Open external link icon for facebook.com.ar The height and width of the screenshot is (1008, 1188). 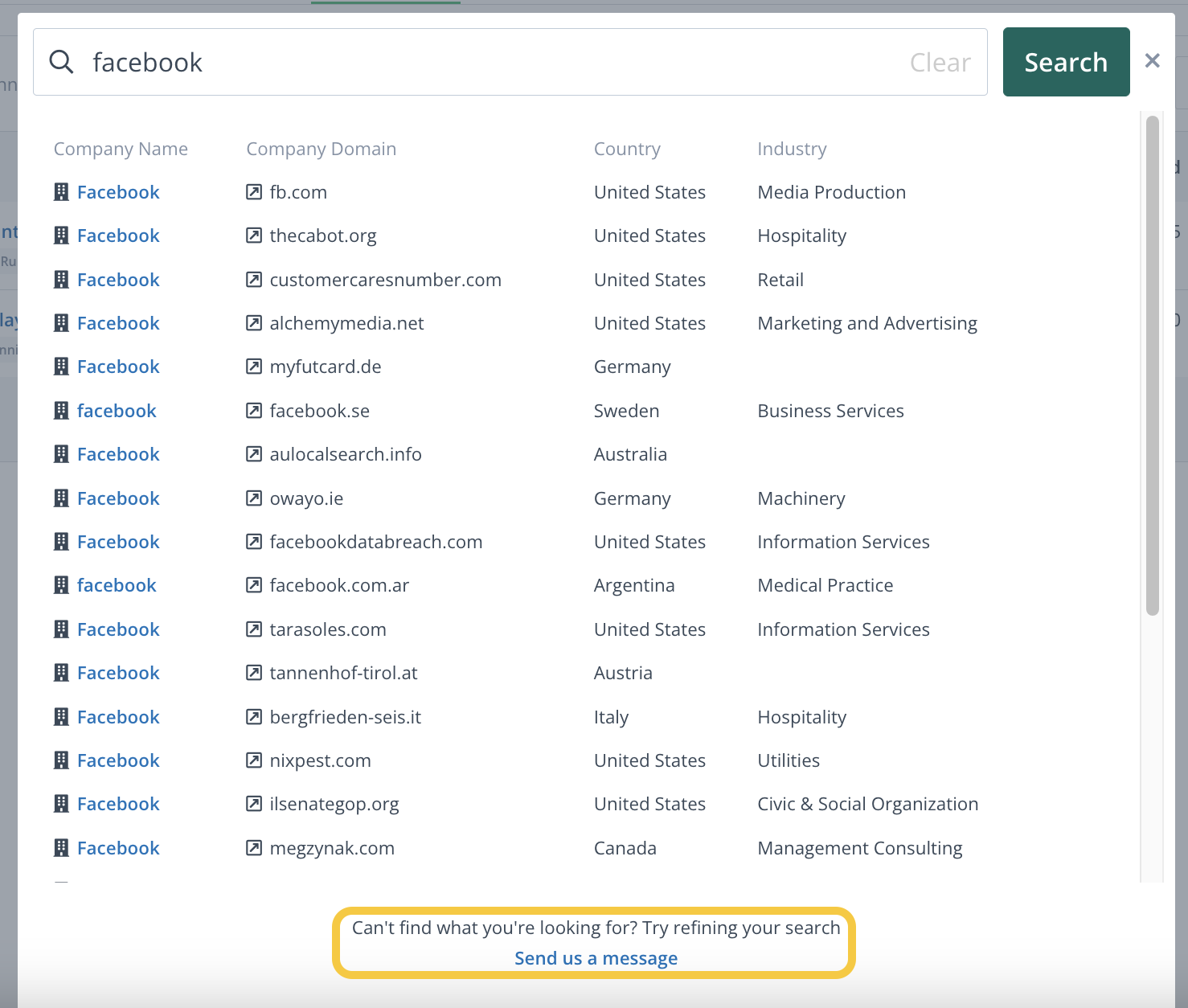click(254, 585)
